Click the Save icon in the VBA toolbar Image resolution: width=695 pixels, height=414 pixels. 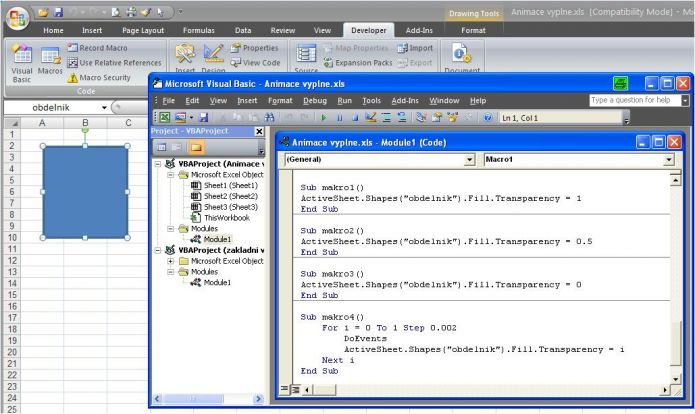[x=203, y=117]
